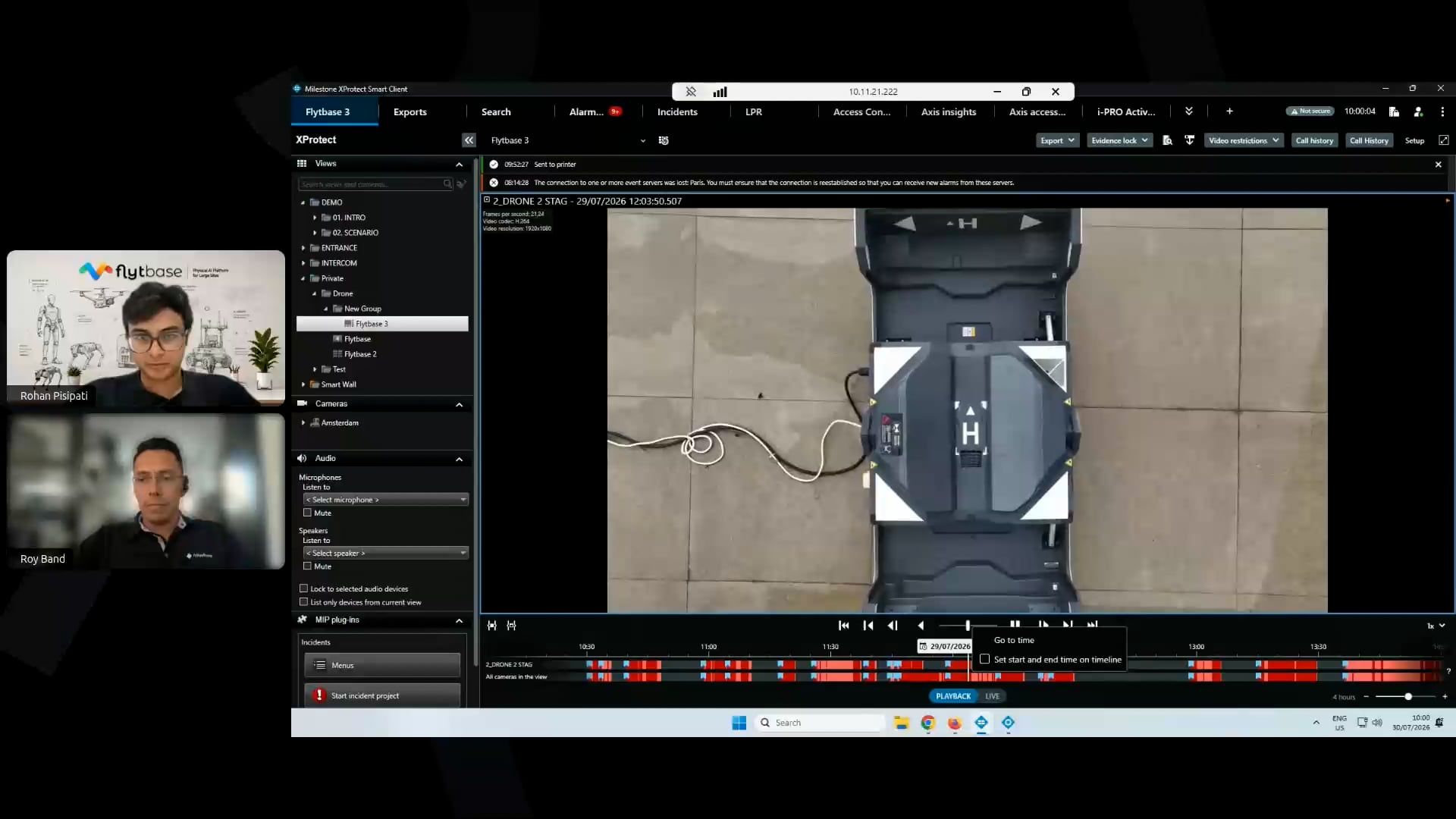
Task: Go to the previous sequence
Action: [868, 625]
